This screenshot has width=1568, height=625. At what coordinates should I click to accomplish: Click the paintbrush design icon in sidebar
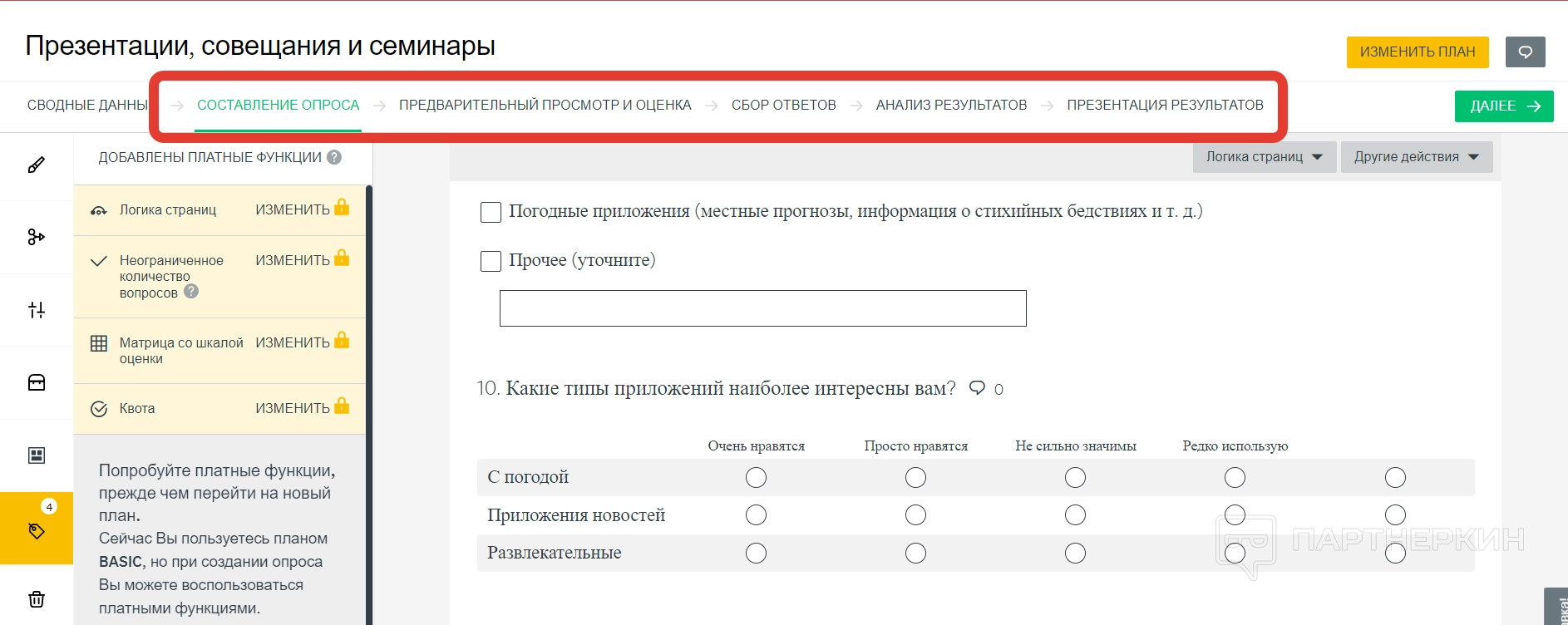[37, 165]
